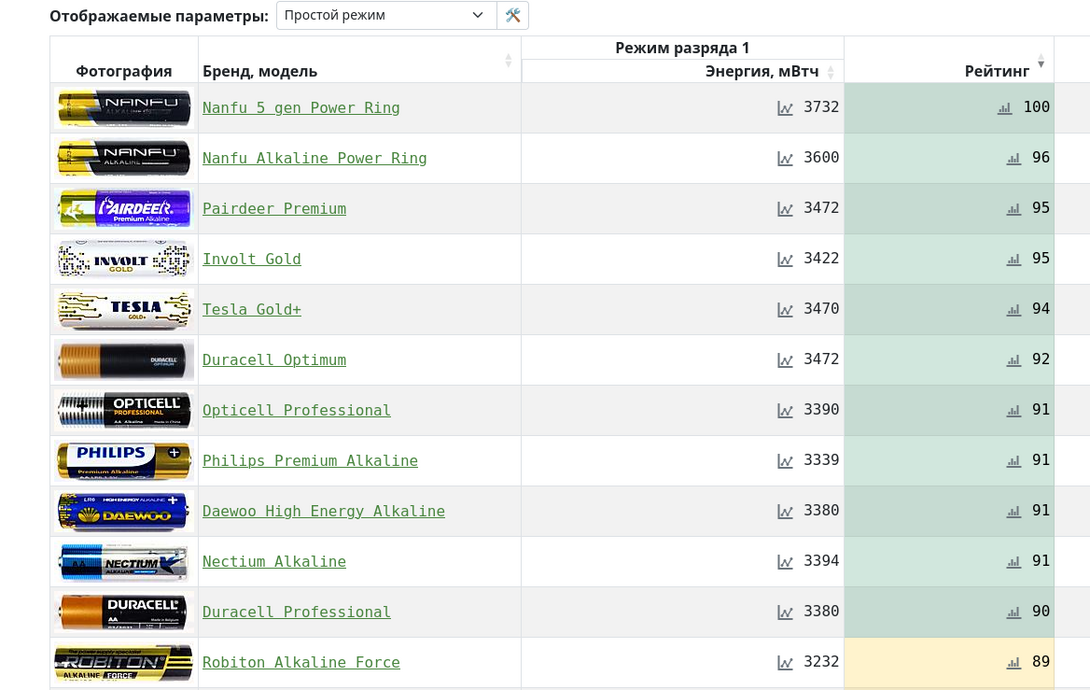
Task: Click the rating bar icon in the Involt Gold row
Action: (1014, 259)
